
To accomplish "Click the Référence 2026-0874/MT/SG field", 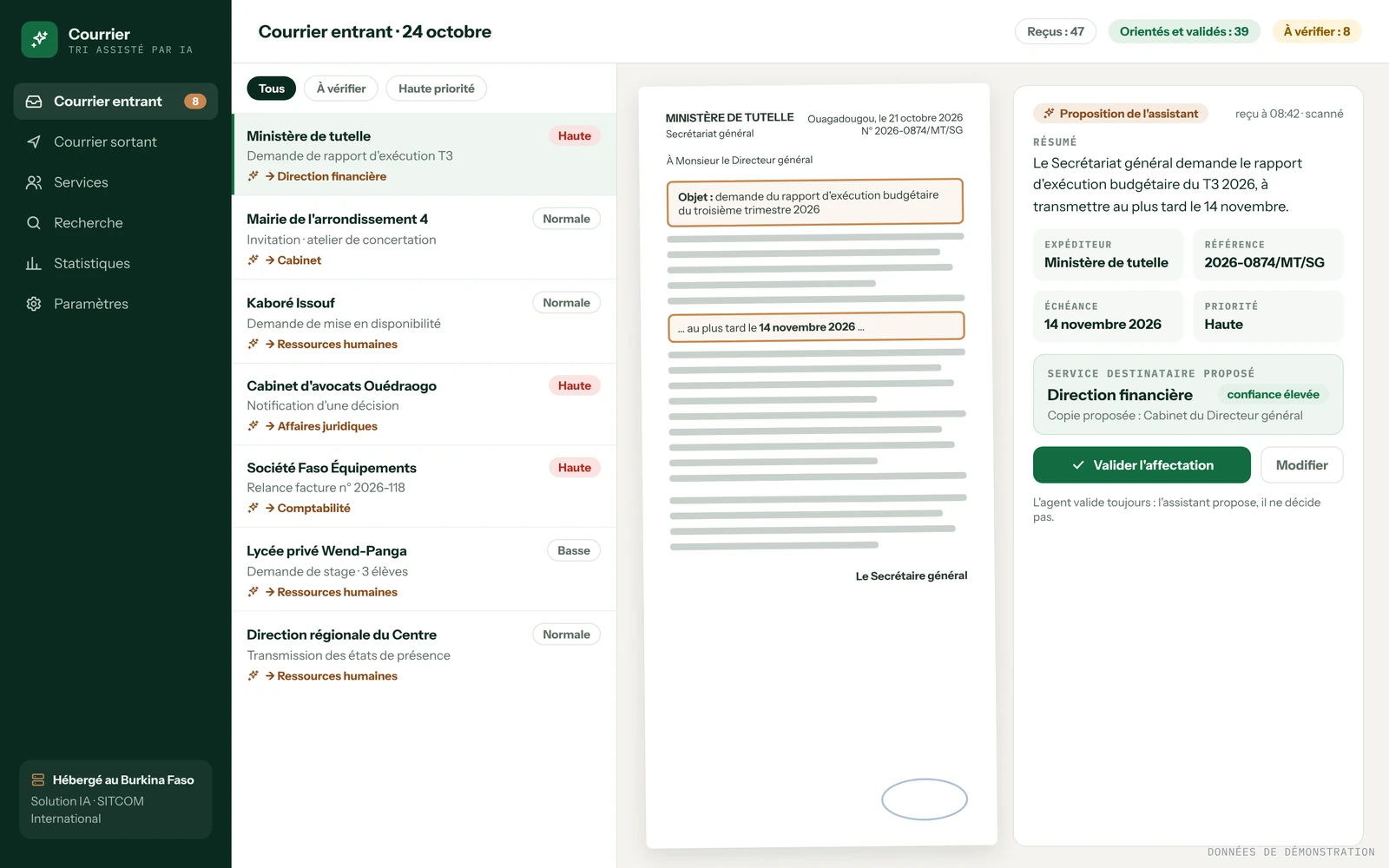I will pyautogui.click(x=1267, y=254).
